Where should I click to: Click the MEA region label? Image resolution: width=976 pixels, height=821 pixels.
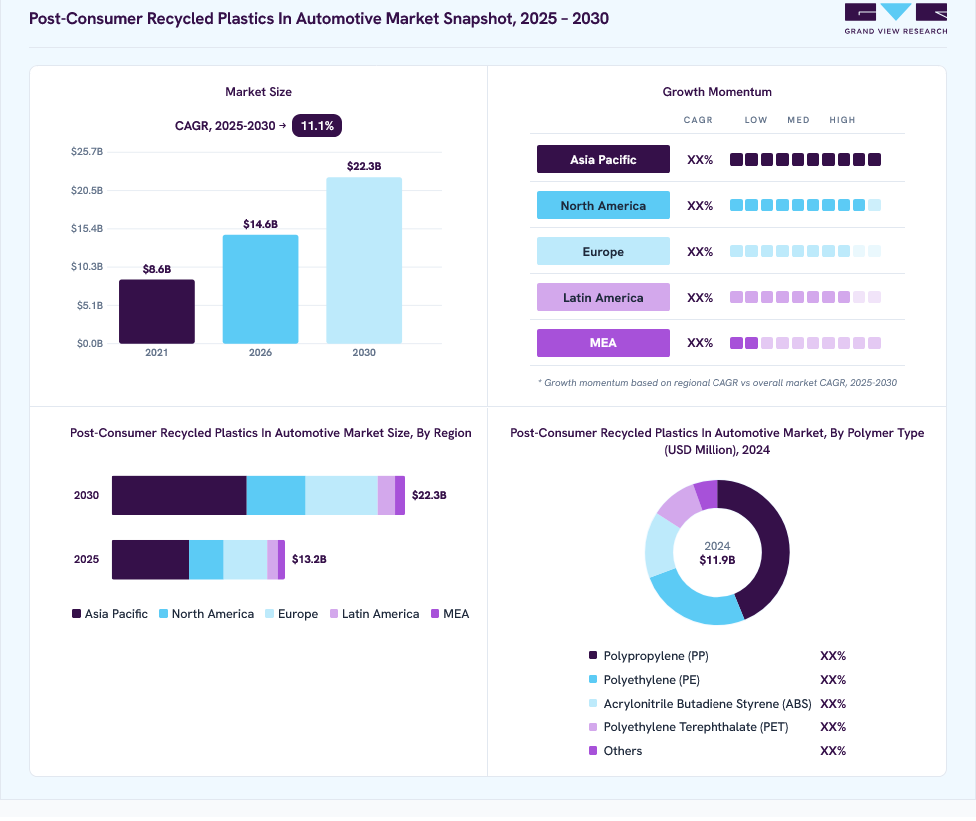603,343
